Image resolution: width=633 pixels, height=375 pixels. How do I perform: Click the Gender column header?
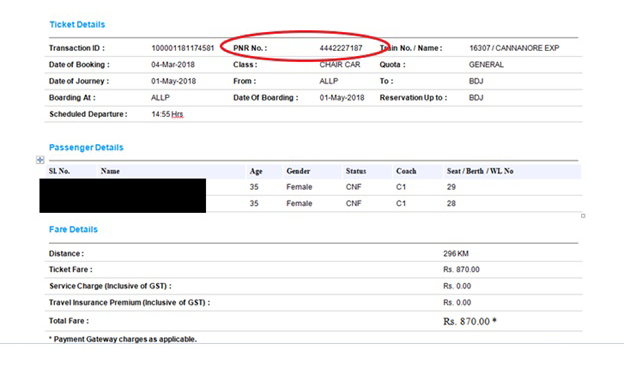coord(298,171)
